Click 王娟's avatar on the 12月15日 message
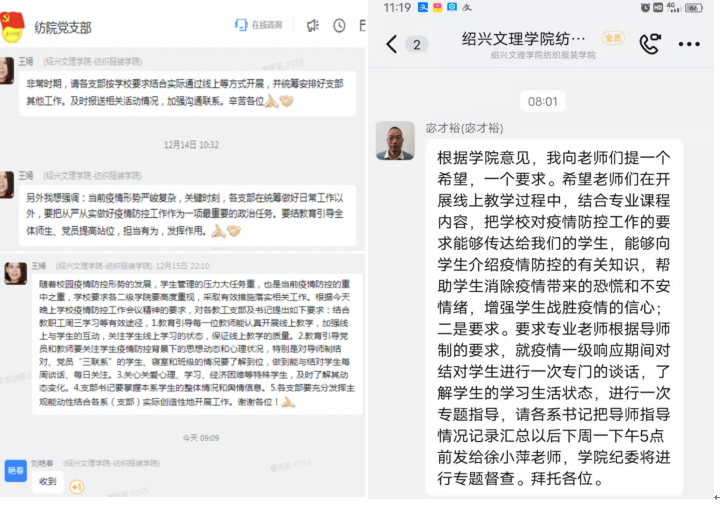The image size is (720, 505). tap(16, 273)
